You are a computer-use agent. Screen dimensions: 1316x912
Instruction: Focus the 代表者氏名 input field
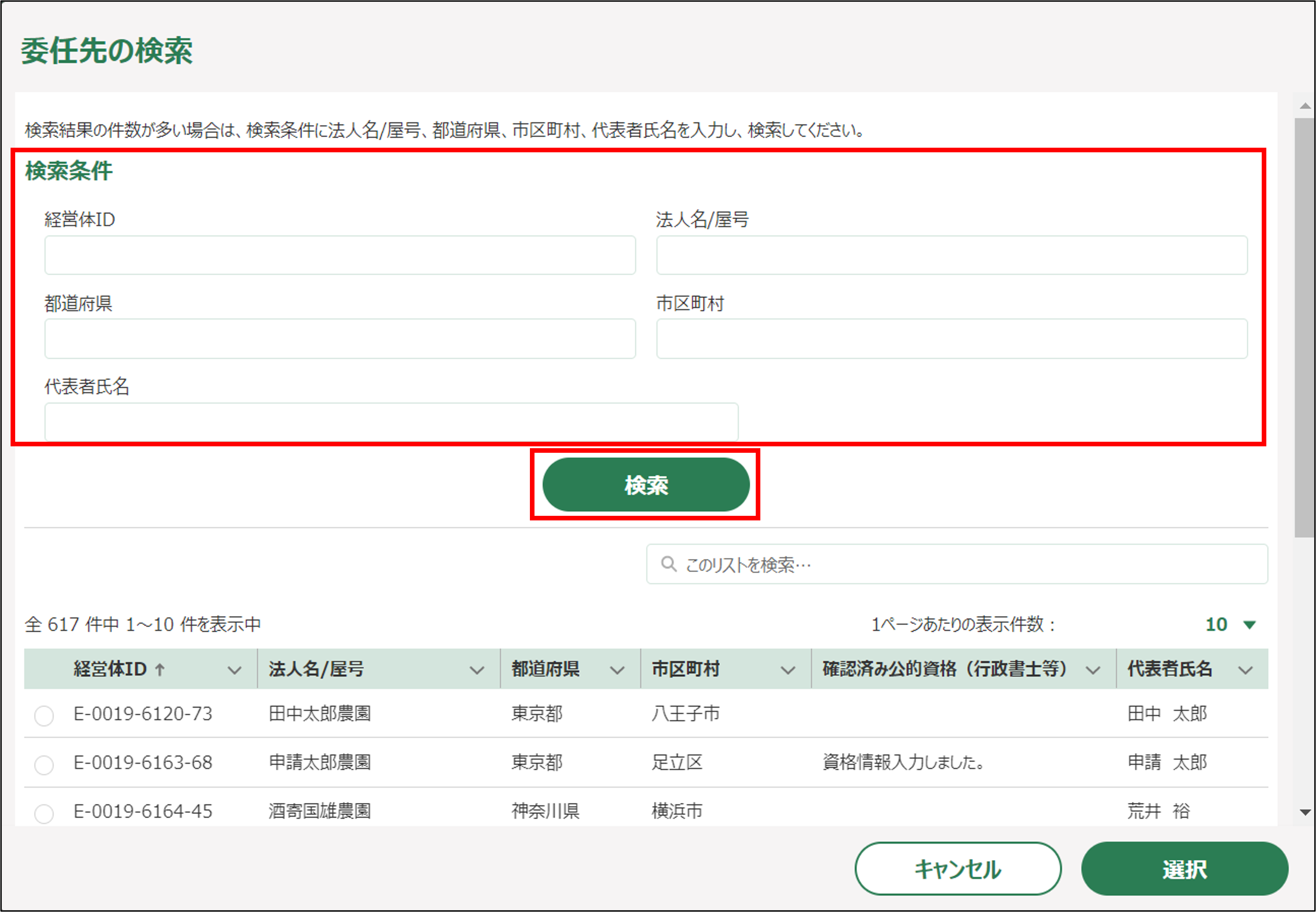pos(391,421)
